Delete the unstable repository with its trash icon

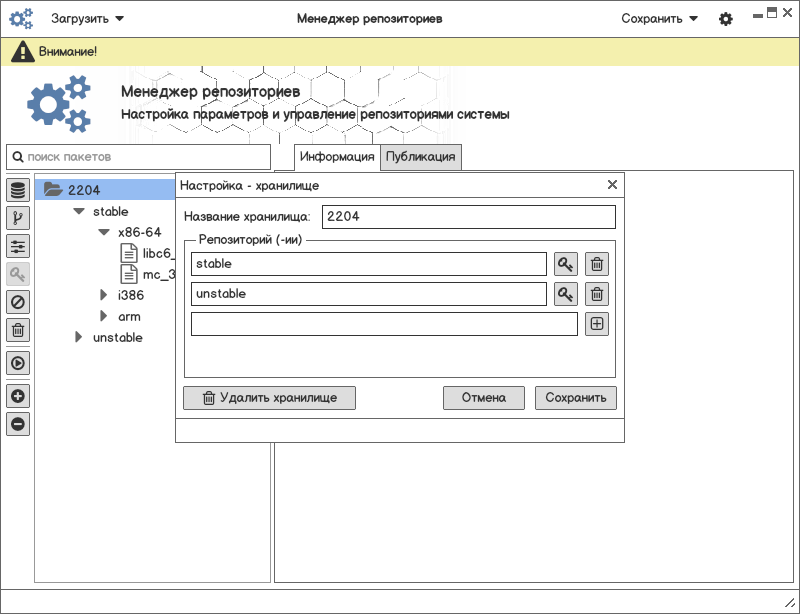pyautogui.click(x=597, y=294)
